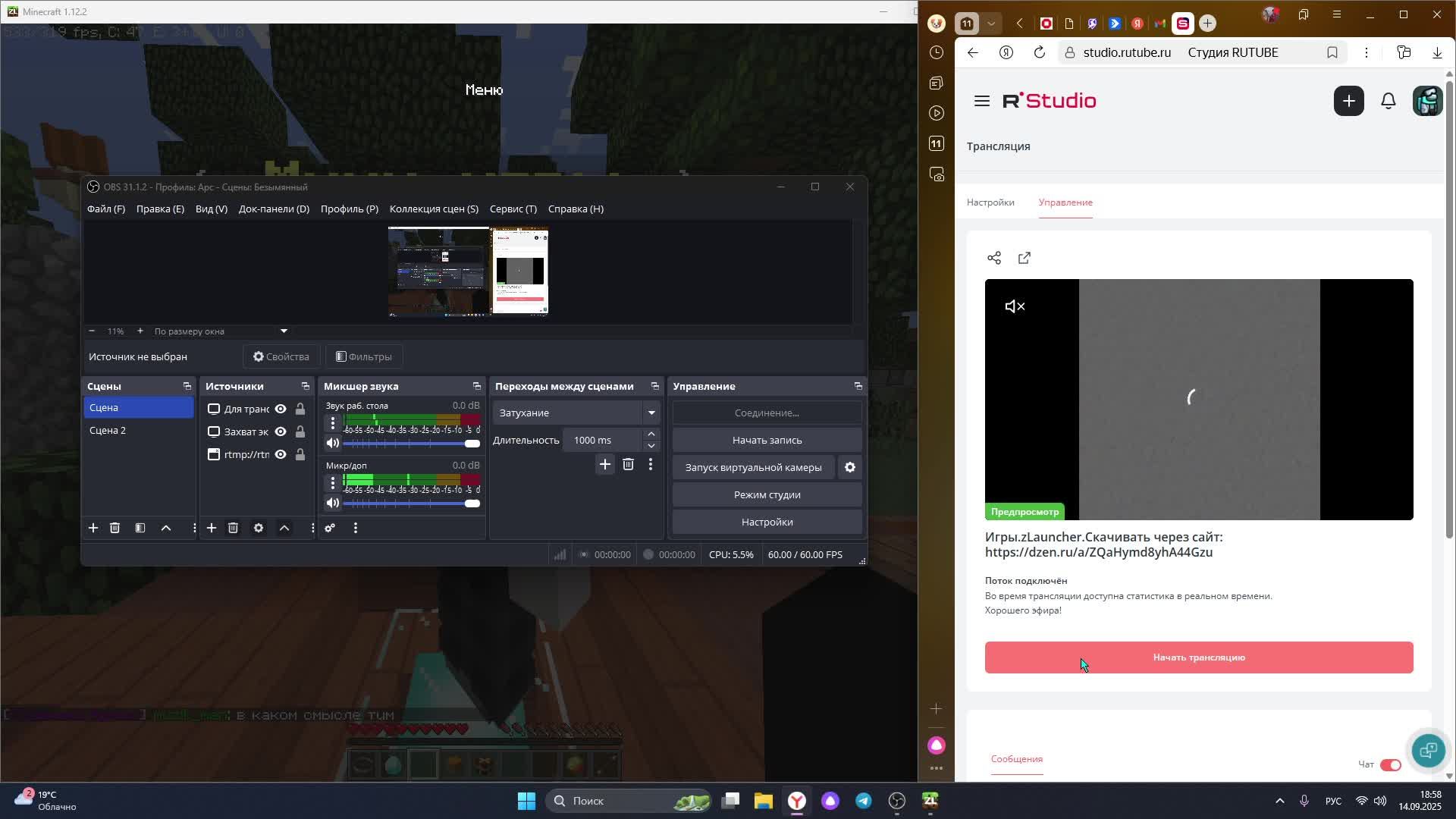Delete transition with the trash icon

(628, 465)
